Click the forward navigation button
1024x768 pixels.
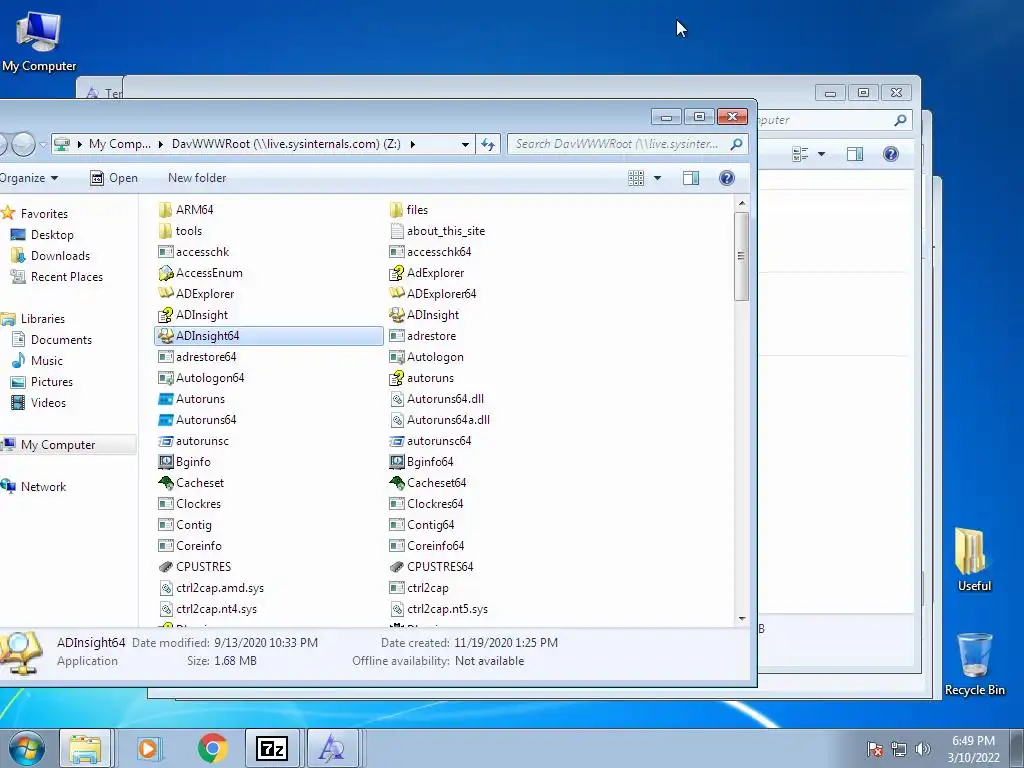coord(24,144)
